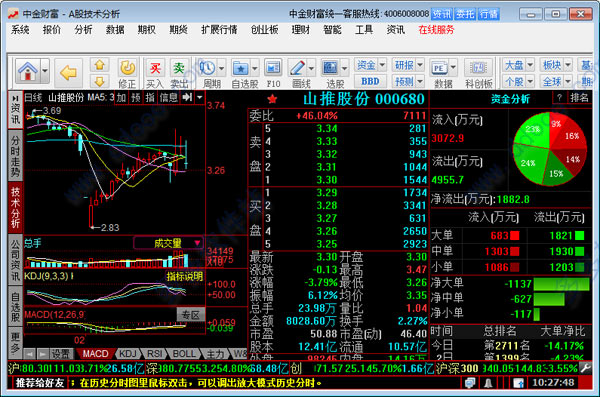The height and width of the screenshot is (397, 600).
Task: Expand the 周期 period dropdown arrow
Action: coord(221,69)
